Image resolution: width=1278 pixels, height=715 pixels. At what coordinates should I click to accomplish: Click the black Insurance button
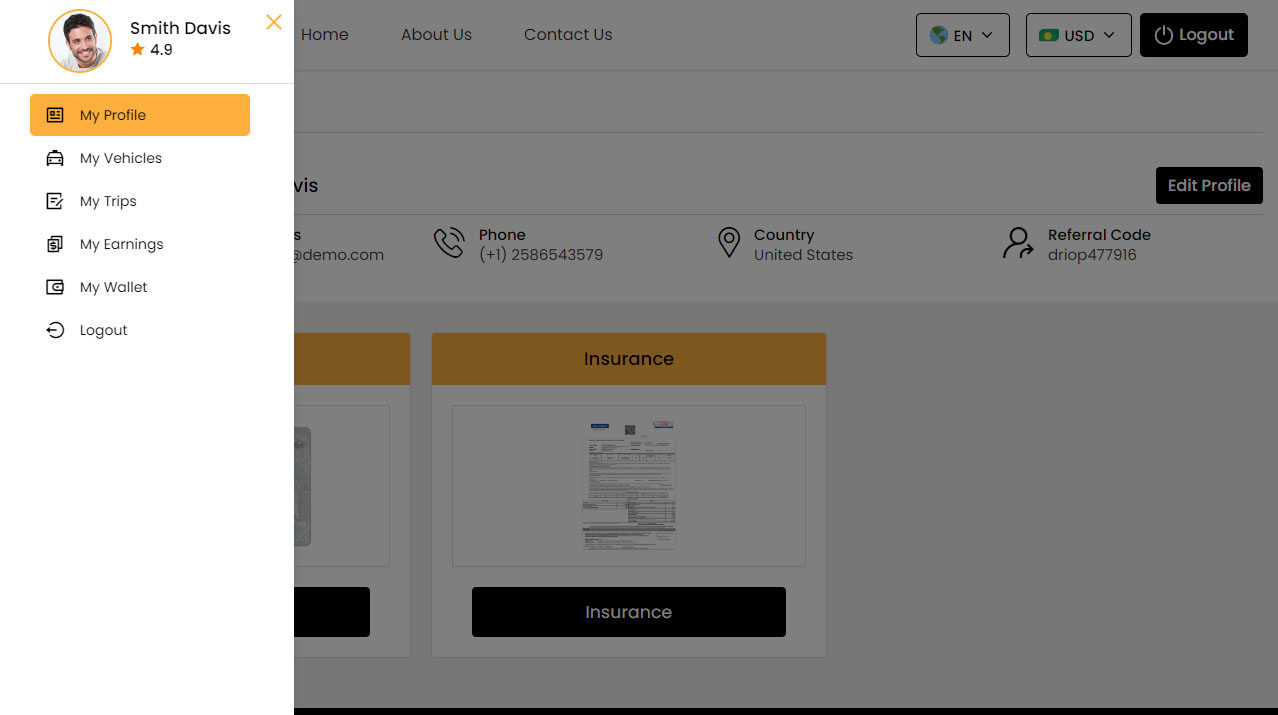click(x=628, y=611)
